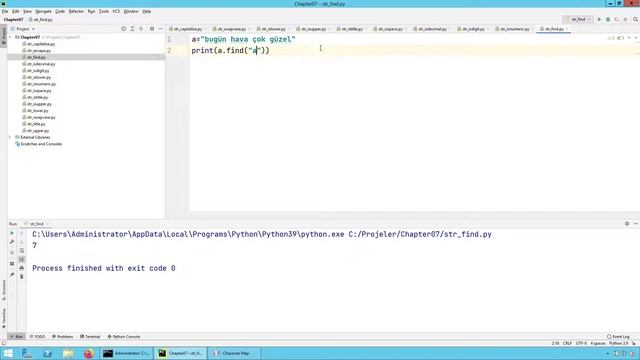Open str_upper.py in project tree
The image size is (640, 360).
tap(38, 131)
